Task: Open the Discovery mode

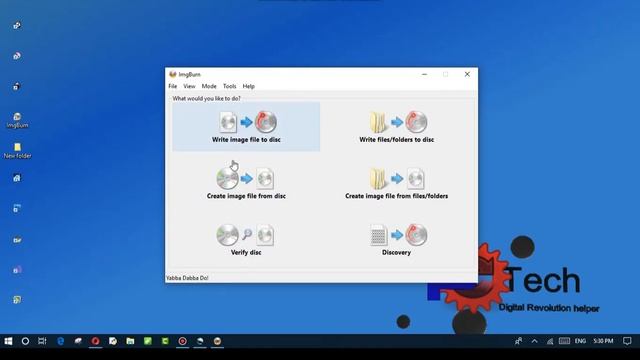Action: [x=396, y=240]
